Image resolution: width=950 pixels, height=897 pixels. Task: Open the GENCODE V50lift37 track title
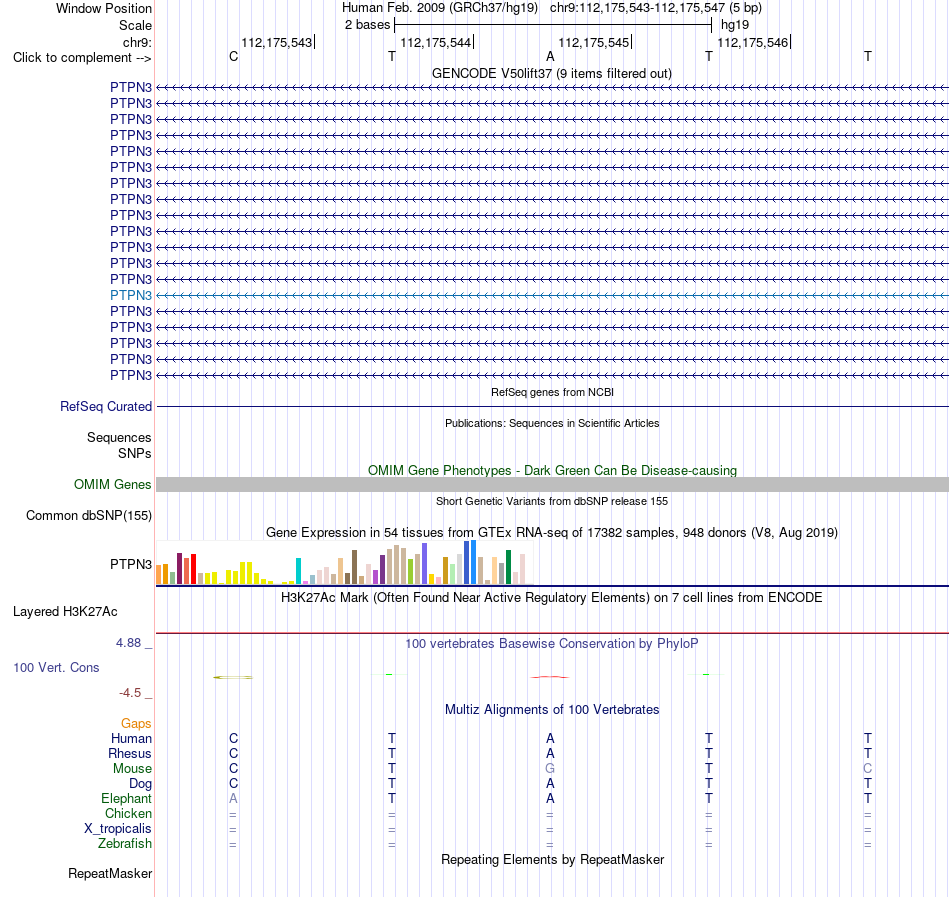552,73
